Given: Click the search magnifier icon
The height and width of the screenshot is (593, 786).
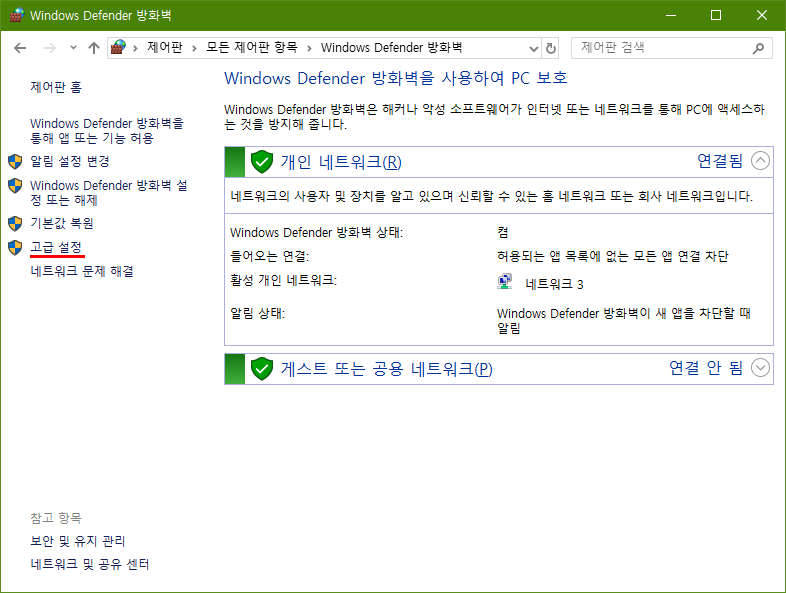Looking at the screenshot, I should [x=758, y=48].
